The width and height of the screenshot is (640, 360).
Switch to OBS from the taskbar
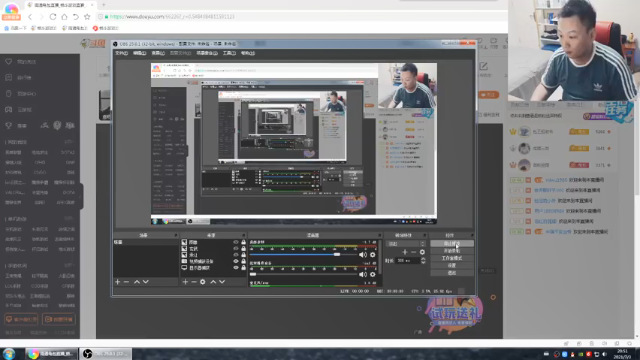click(105, 353)
